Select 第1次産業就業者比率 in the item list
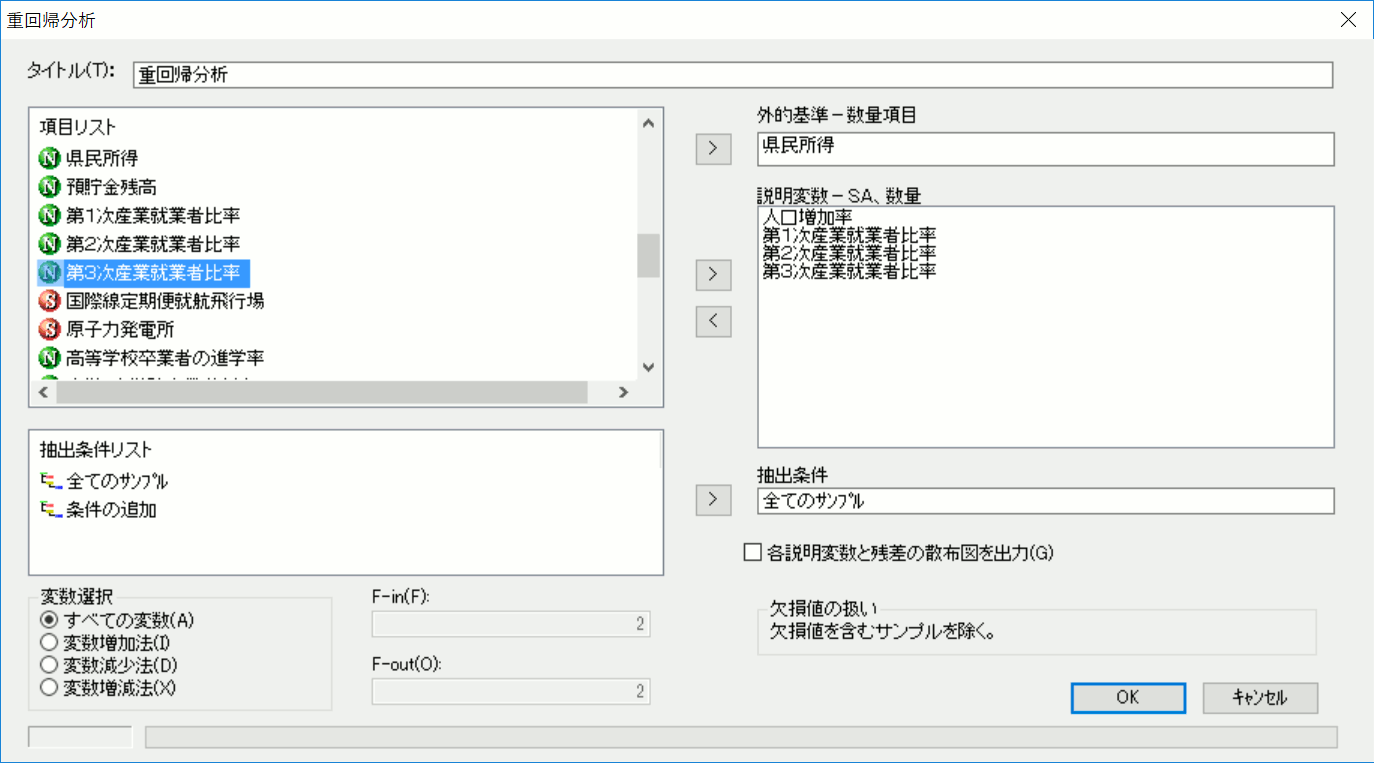Image resolution: width=1374 pixels, height=763 pixels. click(153, 215)
